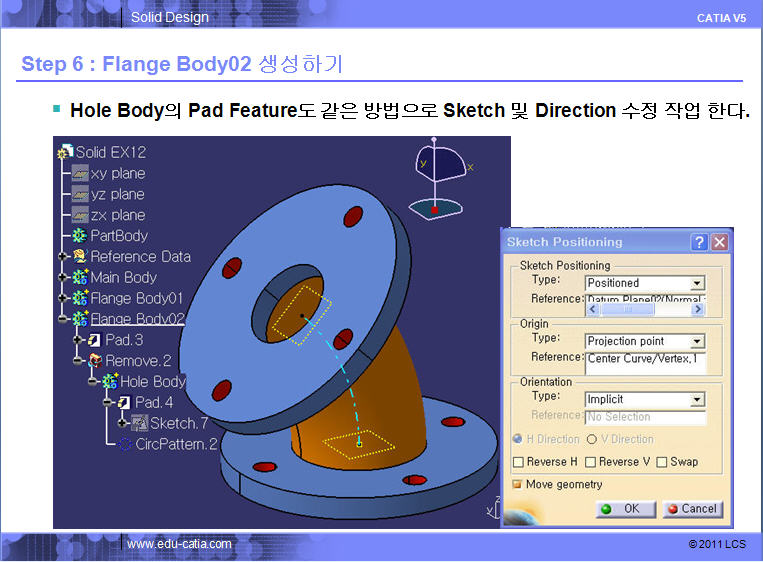Check the Swap option
The height and width of the screenshot is (562, 763).
point(662,462)
